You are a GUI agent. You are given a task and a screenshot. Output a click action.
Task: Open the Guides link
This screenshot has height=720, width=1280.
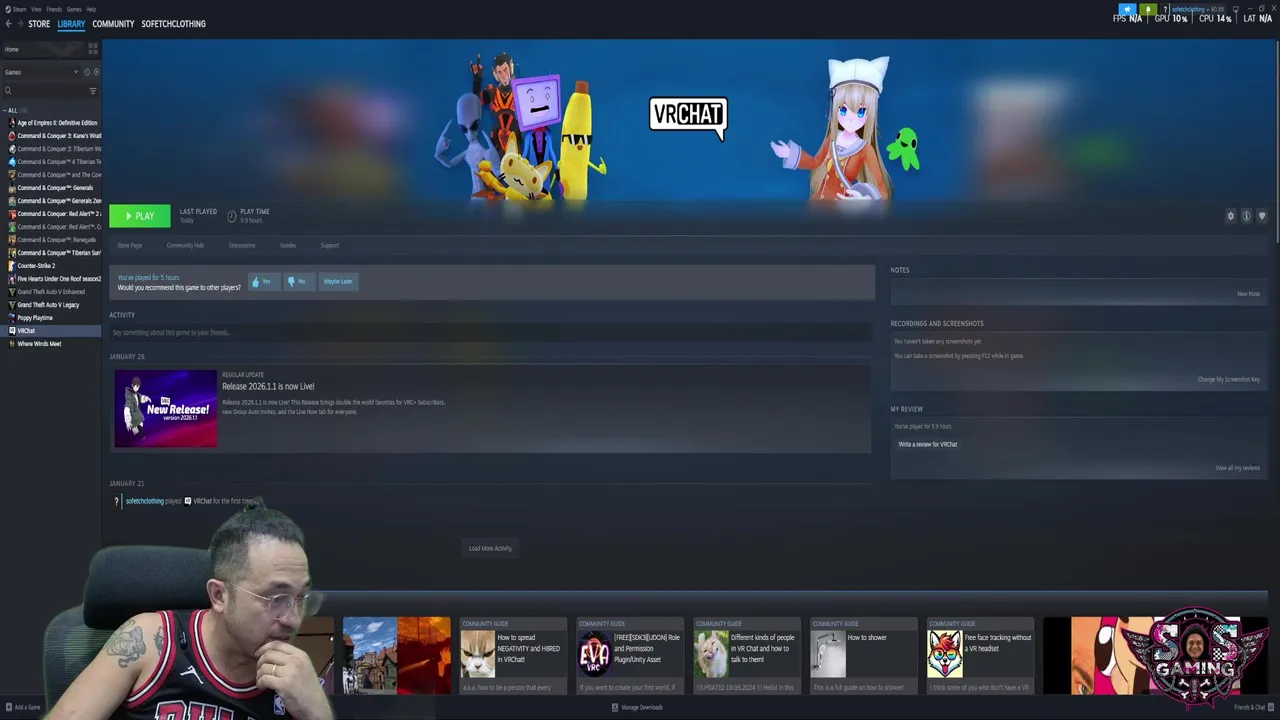click(x=288, y=245)
